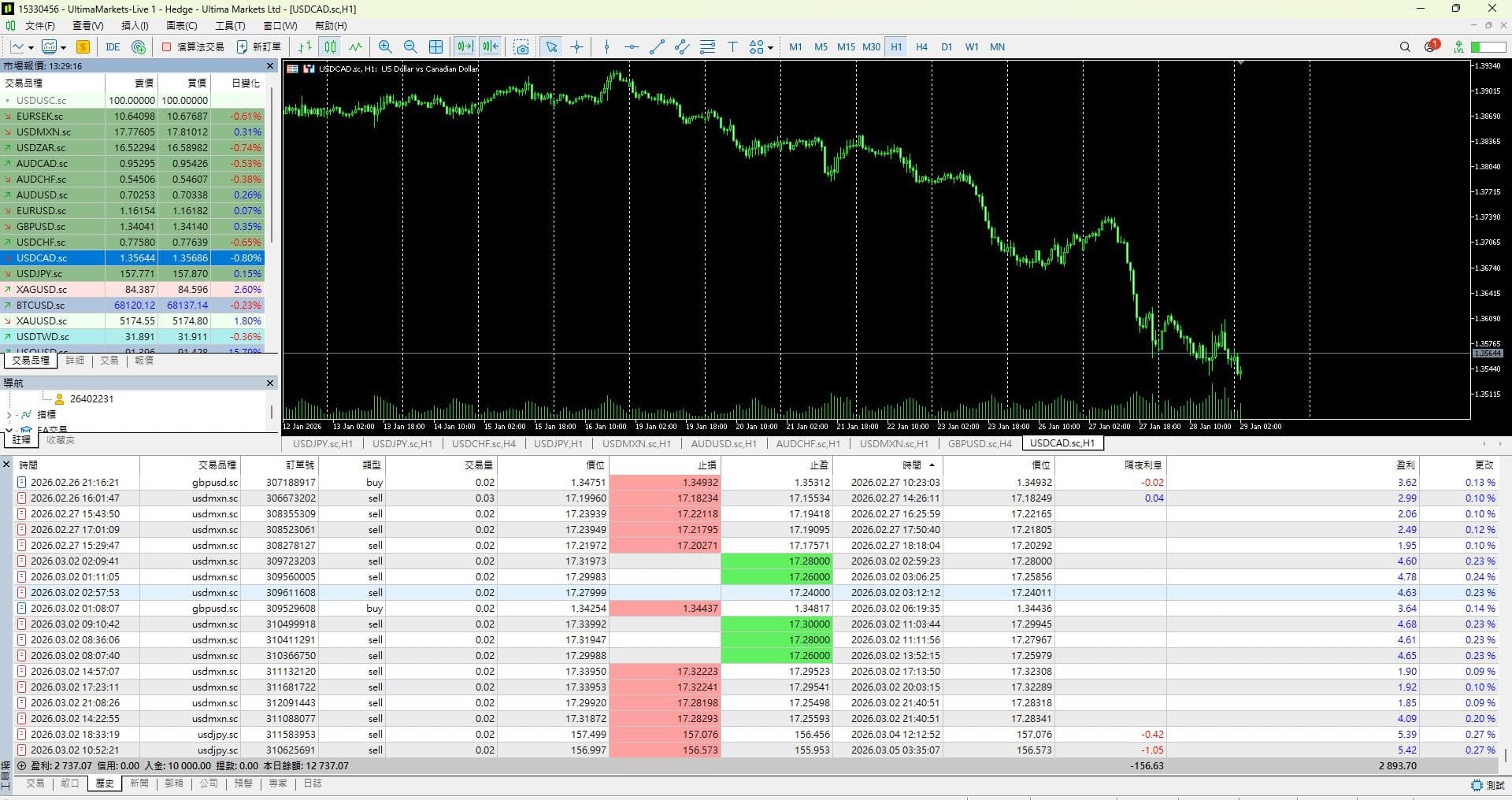1512x800 pixels.
Task: Open the 文件(F) menu
Action: pos(39,26)
